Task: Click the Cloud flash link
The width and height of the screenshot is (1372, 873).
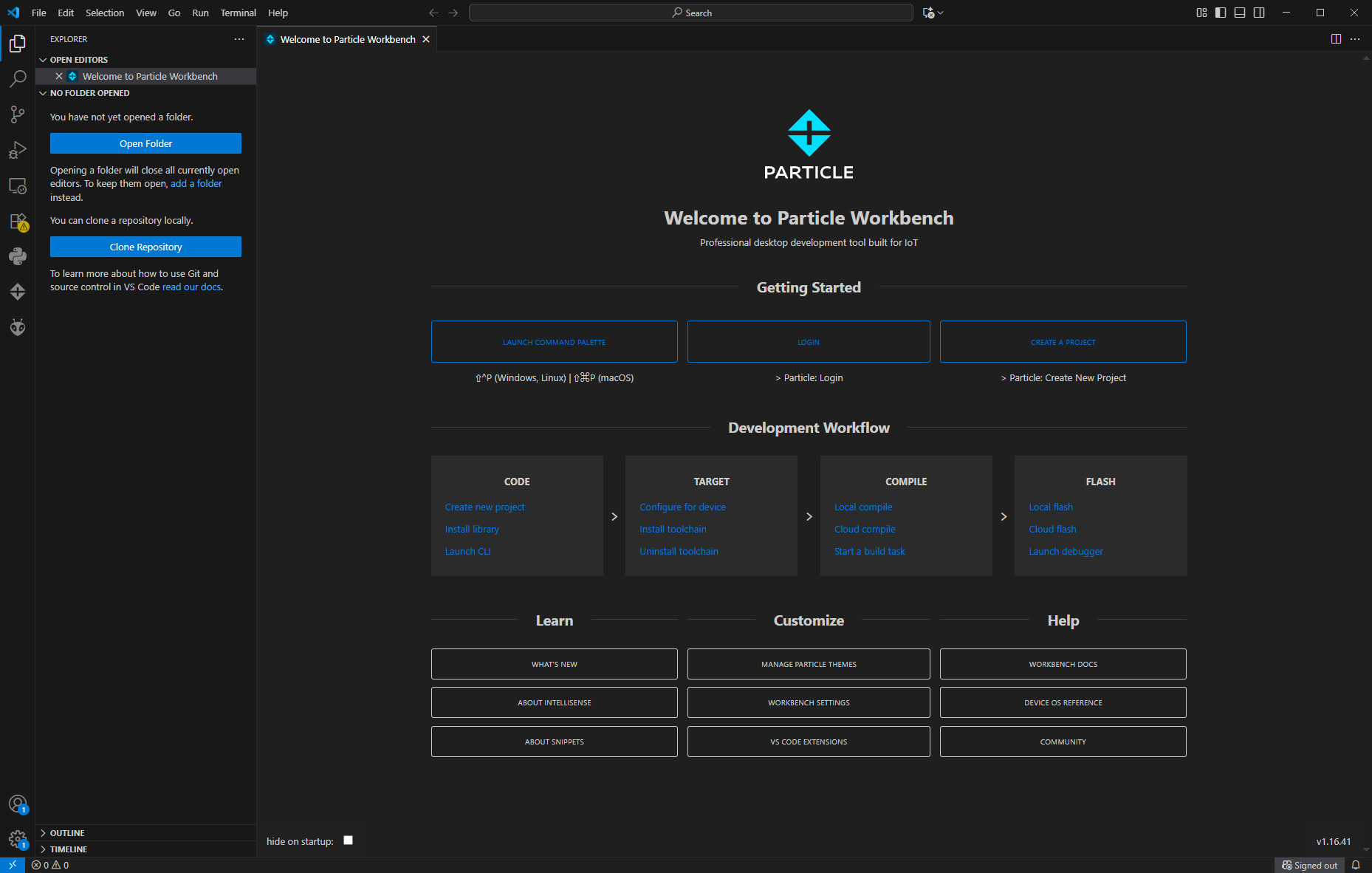Action: (x=1052, y=529)
